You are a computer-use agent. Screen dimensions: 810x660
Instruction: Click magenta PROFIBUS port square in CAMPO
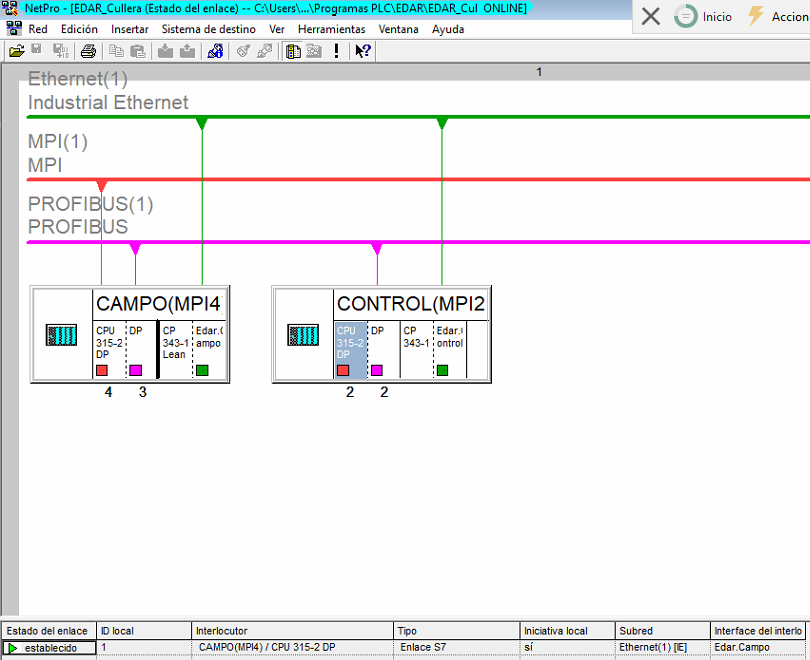click(x=135, y=370)
